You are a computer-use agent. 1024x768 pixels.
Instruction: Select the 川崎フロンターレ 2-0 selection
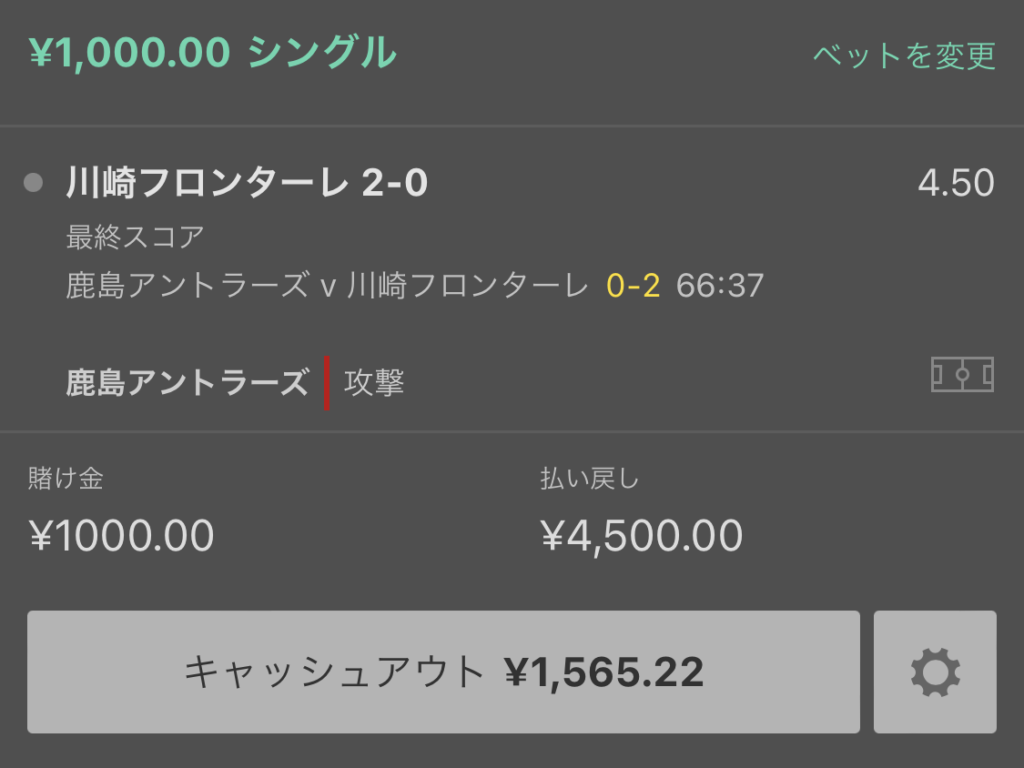click(x=247, y=183)
